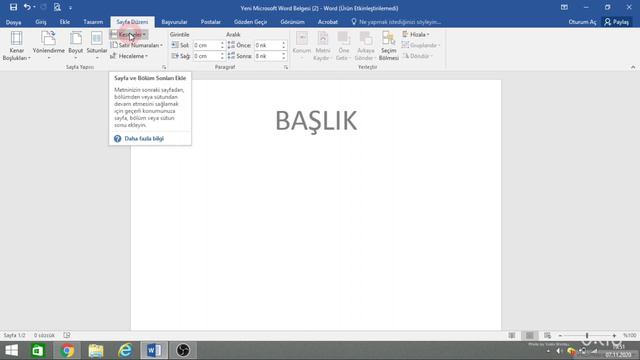
Task: Click the 'Daha fazla bilgi' link in tooltip
Action: [x=144, y=139]
